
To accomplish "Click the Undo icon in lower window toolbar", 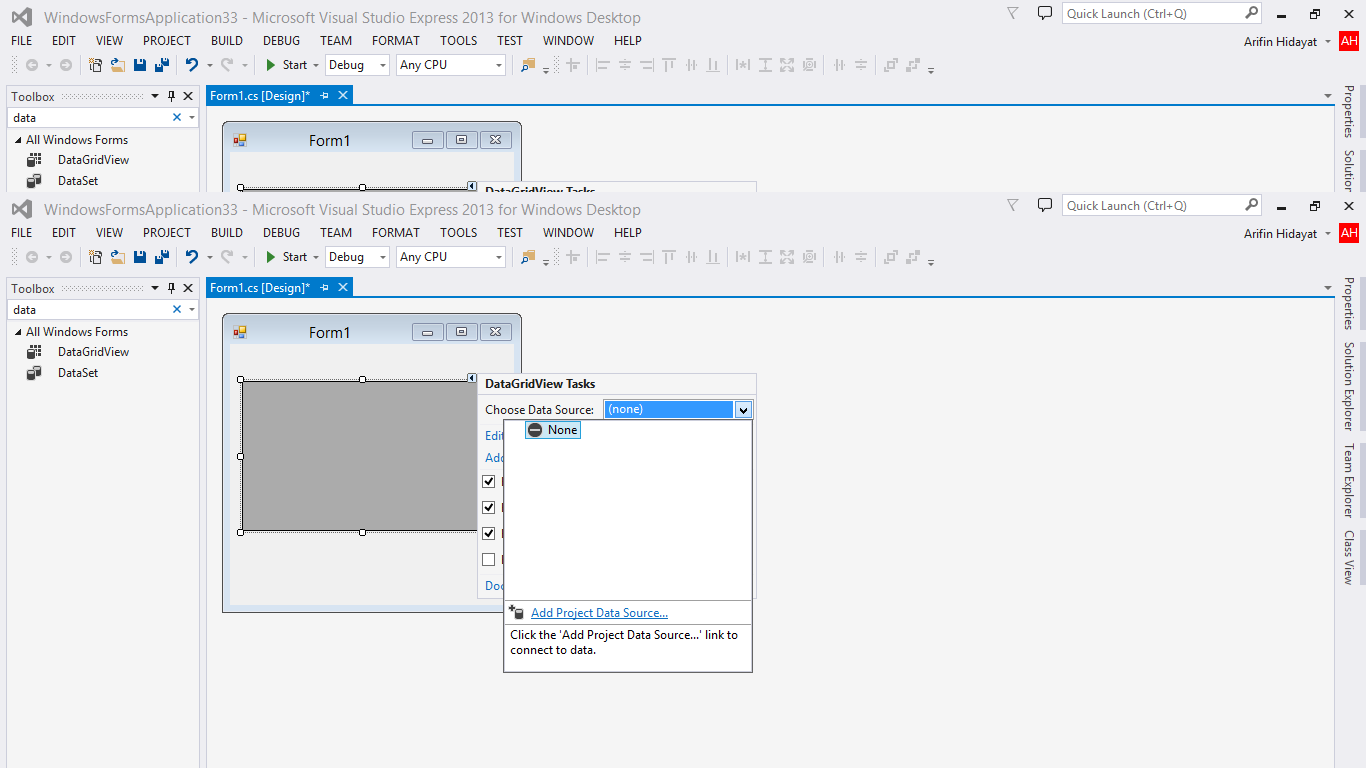I will [191, 257].
